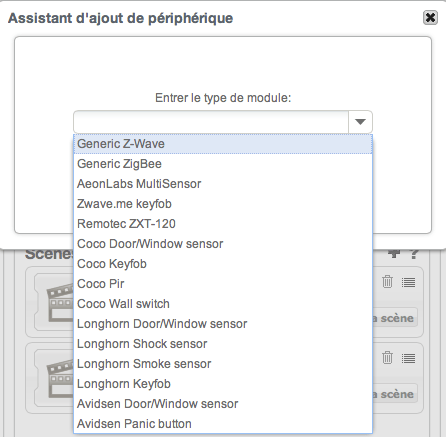
Task: Choose Longhorn Door/Window sensor
Action: coord(223,324)
